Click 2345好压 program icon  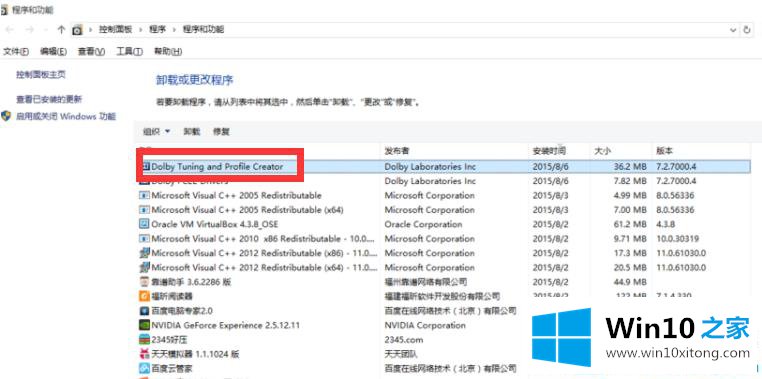click(x=144, y=339)
